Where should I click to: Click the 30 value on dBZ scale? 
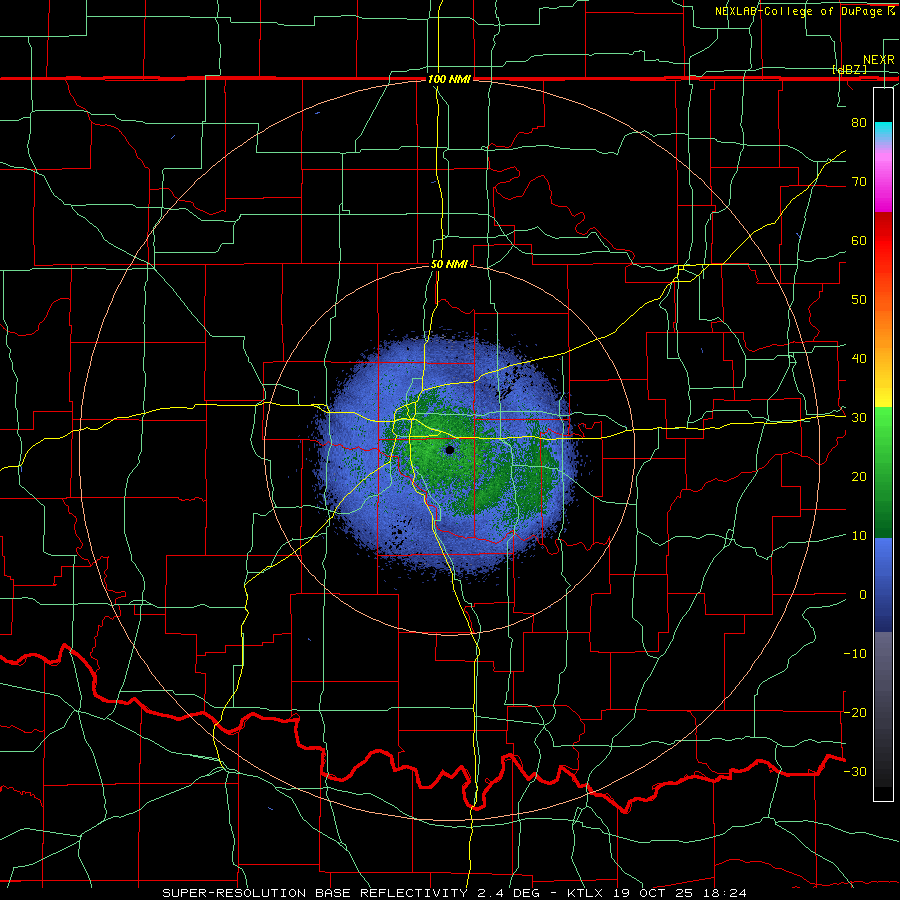(x=859, y=418)
